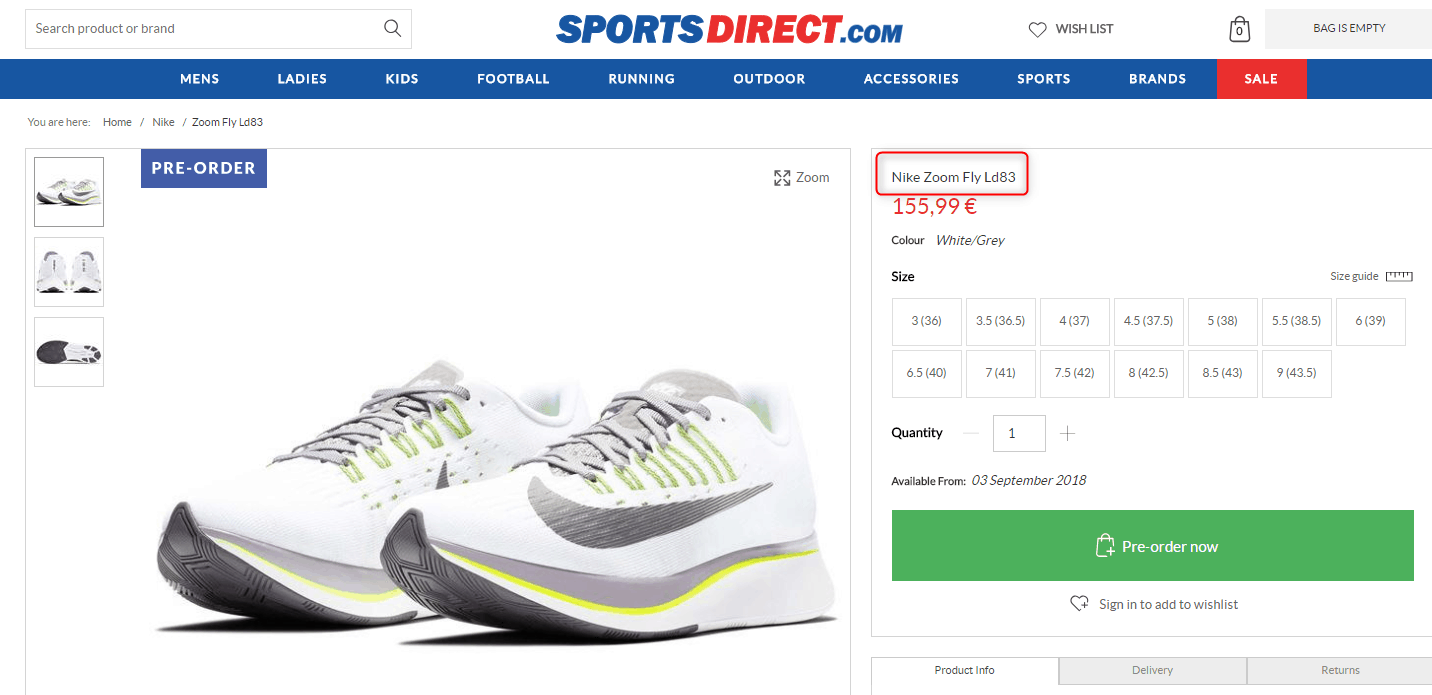
Task: Select size 7 (41)
Action: coord(1001,373)
